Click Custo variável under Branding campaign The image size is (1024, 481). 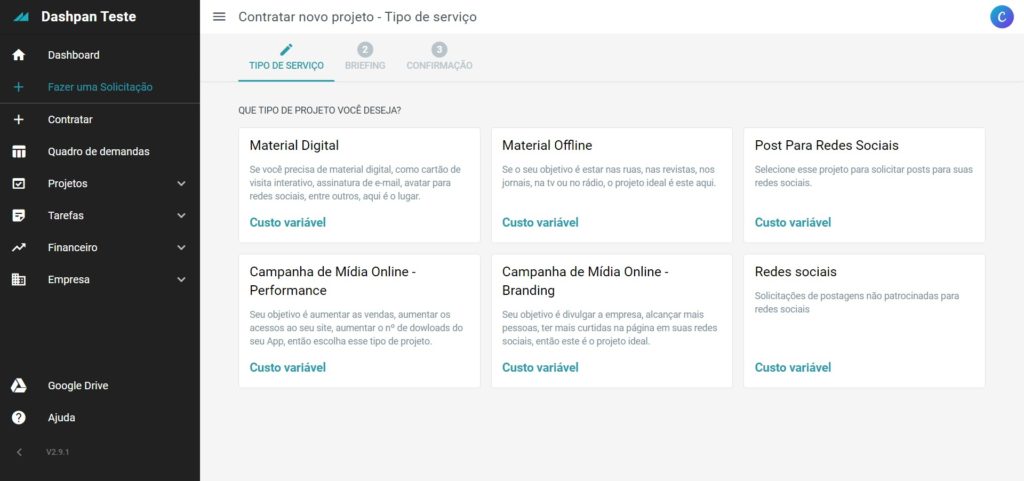540,367
